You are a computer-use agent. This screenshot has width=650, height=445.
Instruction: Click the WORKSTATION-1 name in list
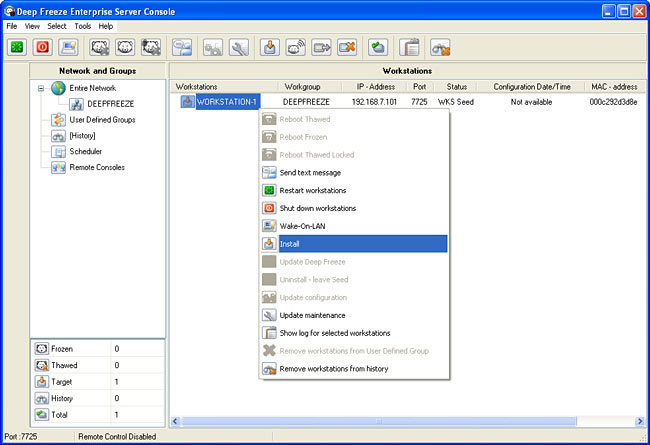coord(227,102)
